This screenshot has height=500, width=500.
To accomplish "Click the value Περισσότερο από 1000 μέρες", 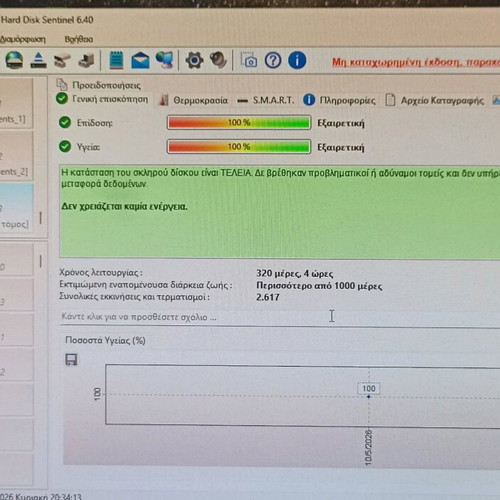I will (319, 286).
